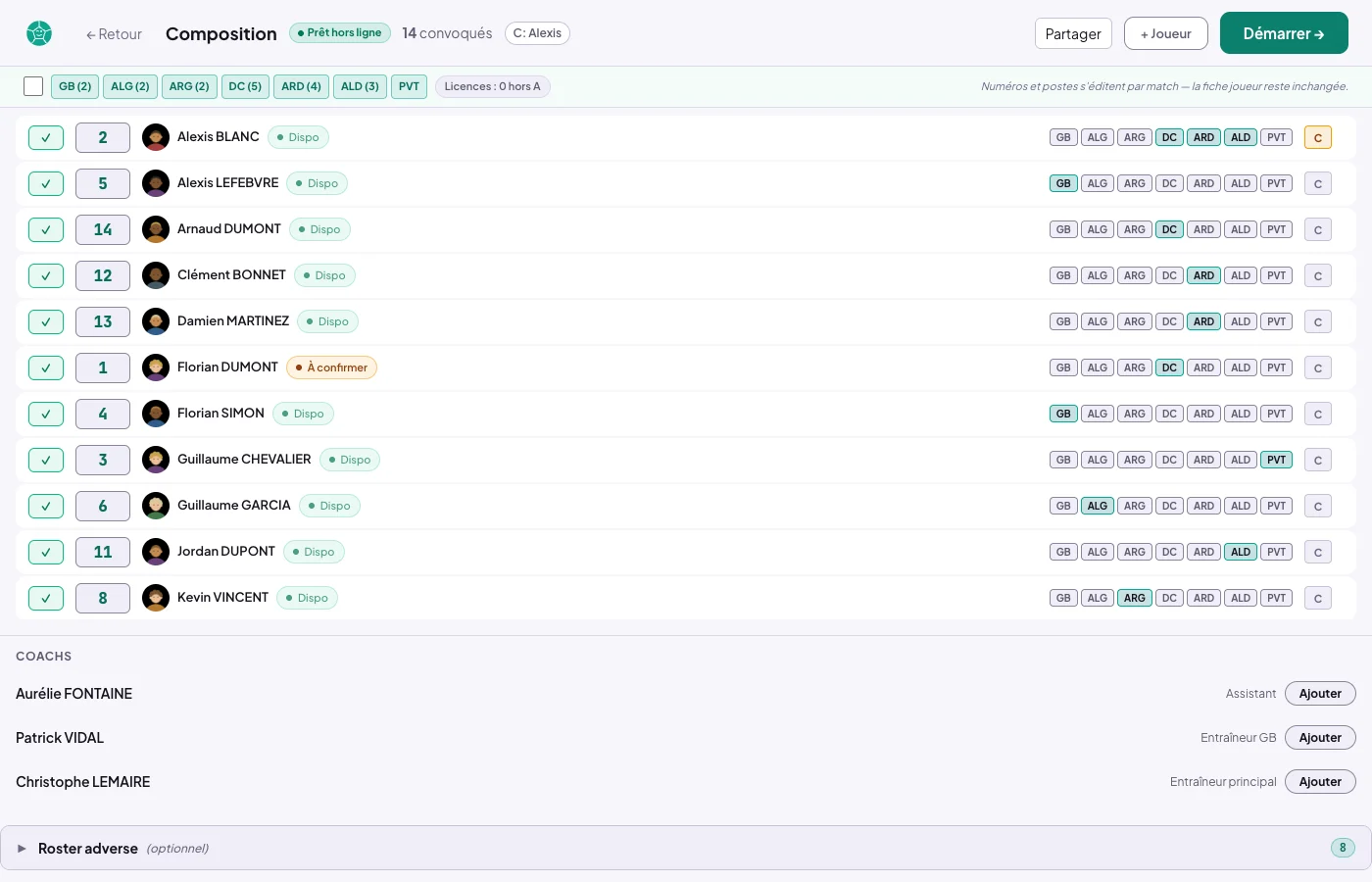
Task: Open Florian DUMONT's À confirmer status
Action: pyautogui.click(x=331, y=367)
